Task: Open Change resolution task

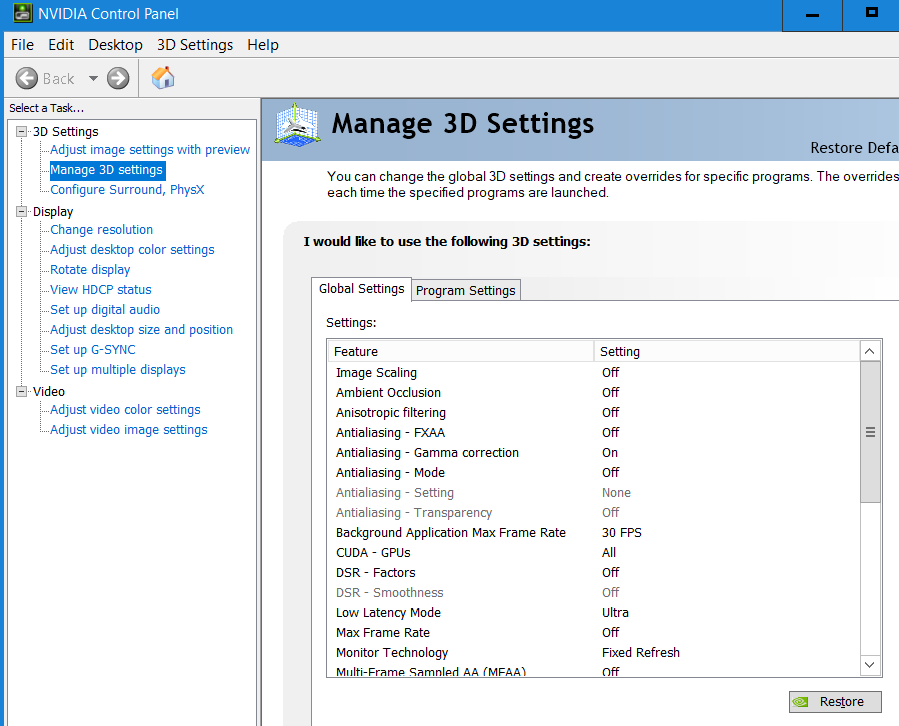Action: pos(102,230)
